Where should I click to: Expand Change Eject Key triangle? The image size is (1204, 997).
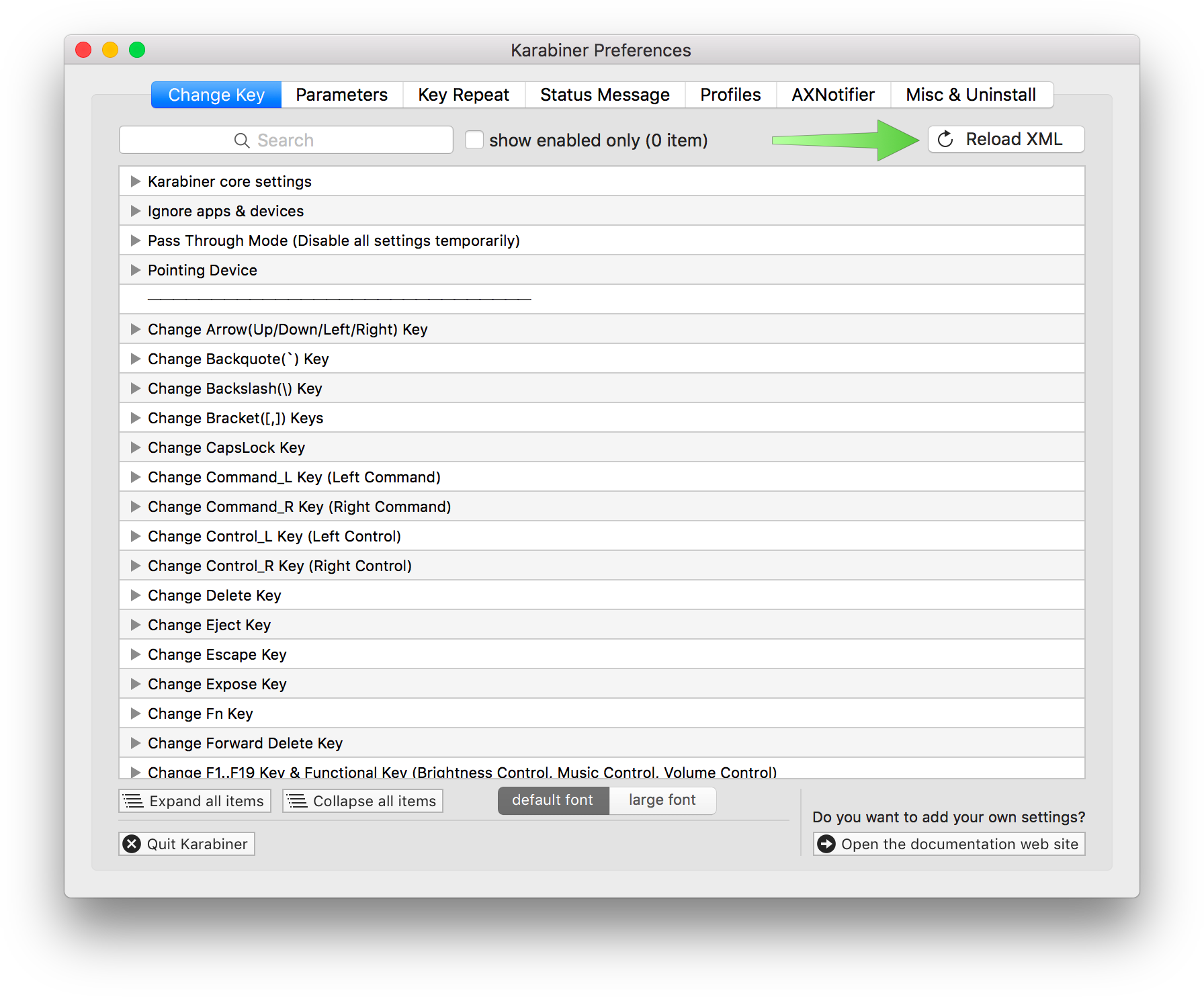(x=136, y=625)
